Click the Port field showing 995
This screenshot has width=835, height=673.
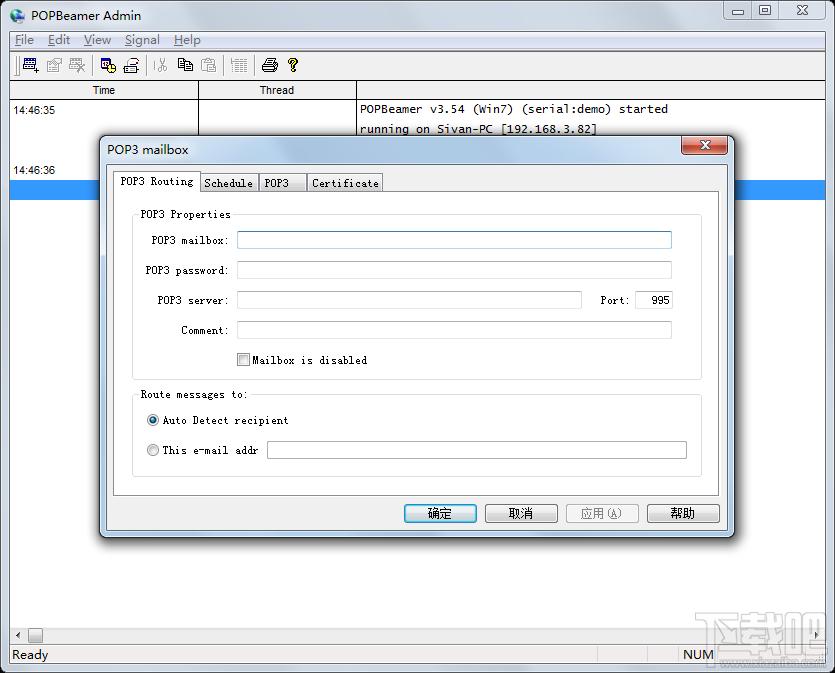653,300
